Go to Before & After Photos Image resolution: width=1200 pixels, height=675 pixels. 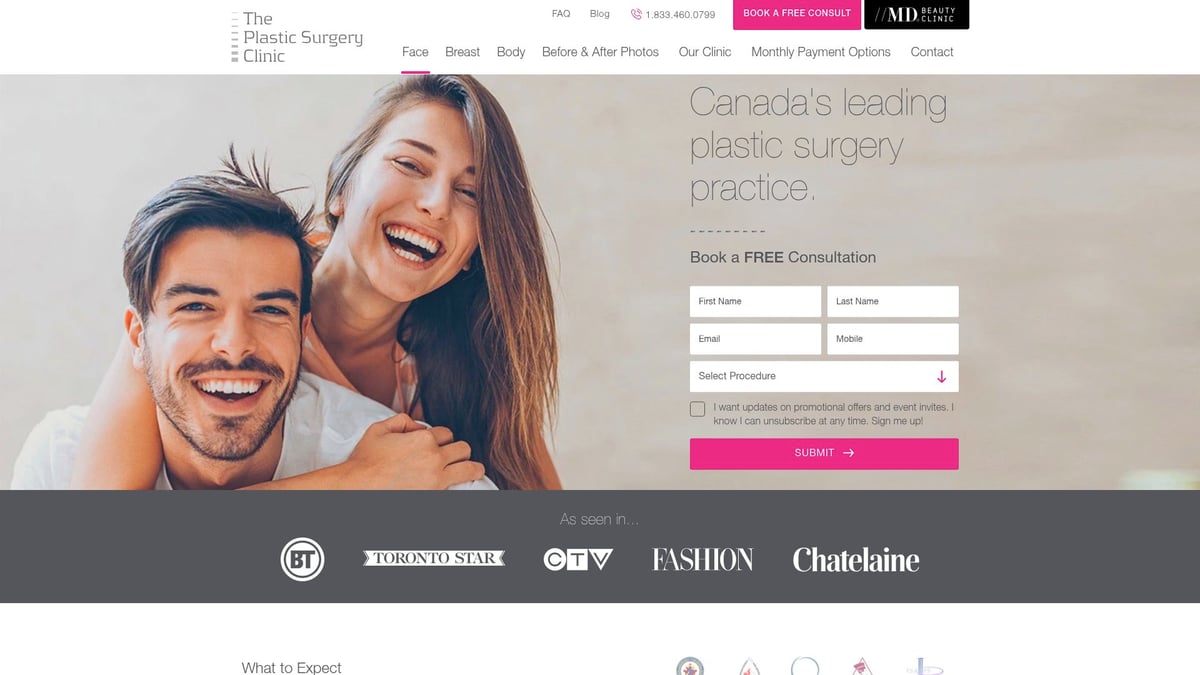pyautogui.click(x=600, y=52)
